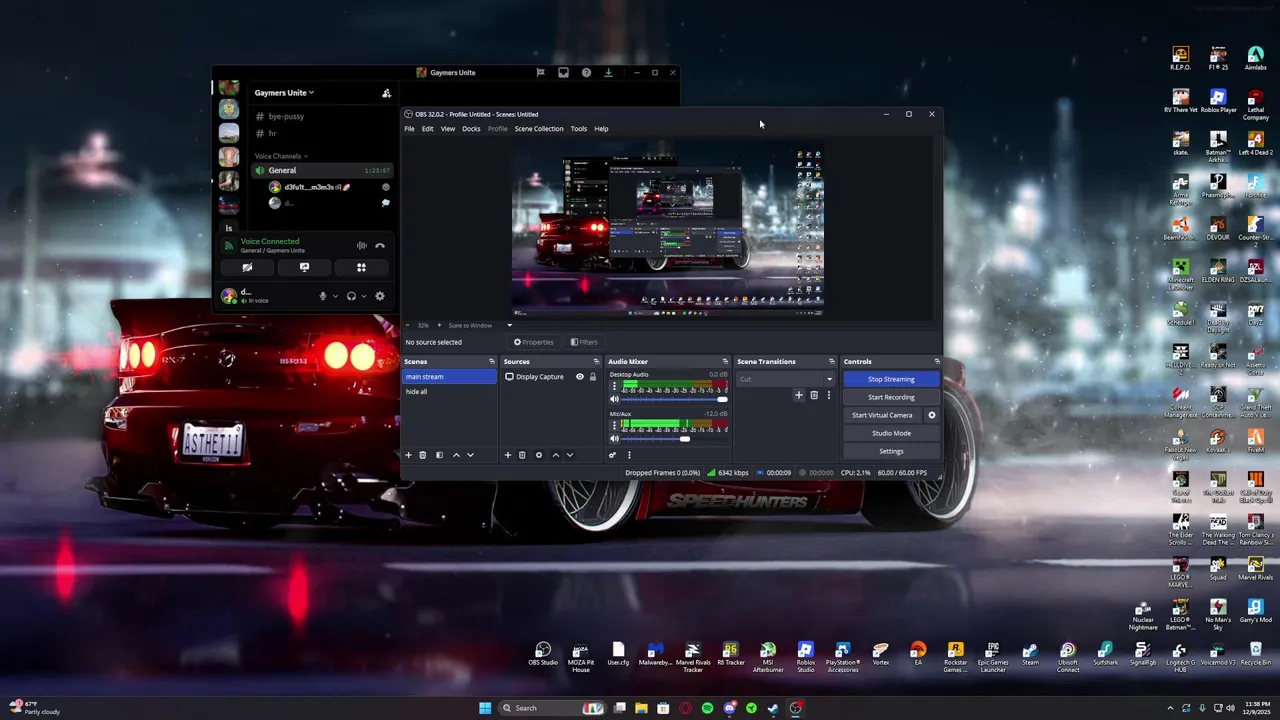Open OBS File menu

tap(409, 128)
